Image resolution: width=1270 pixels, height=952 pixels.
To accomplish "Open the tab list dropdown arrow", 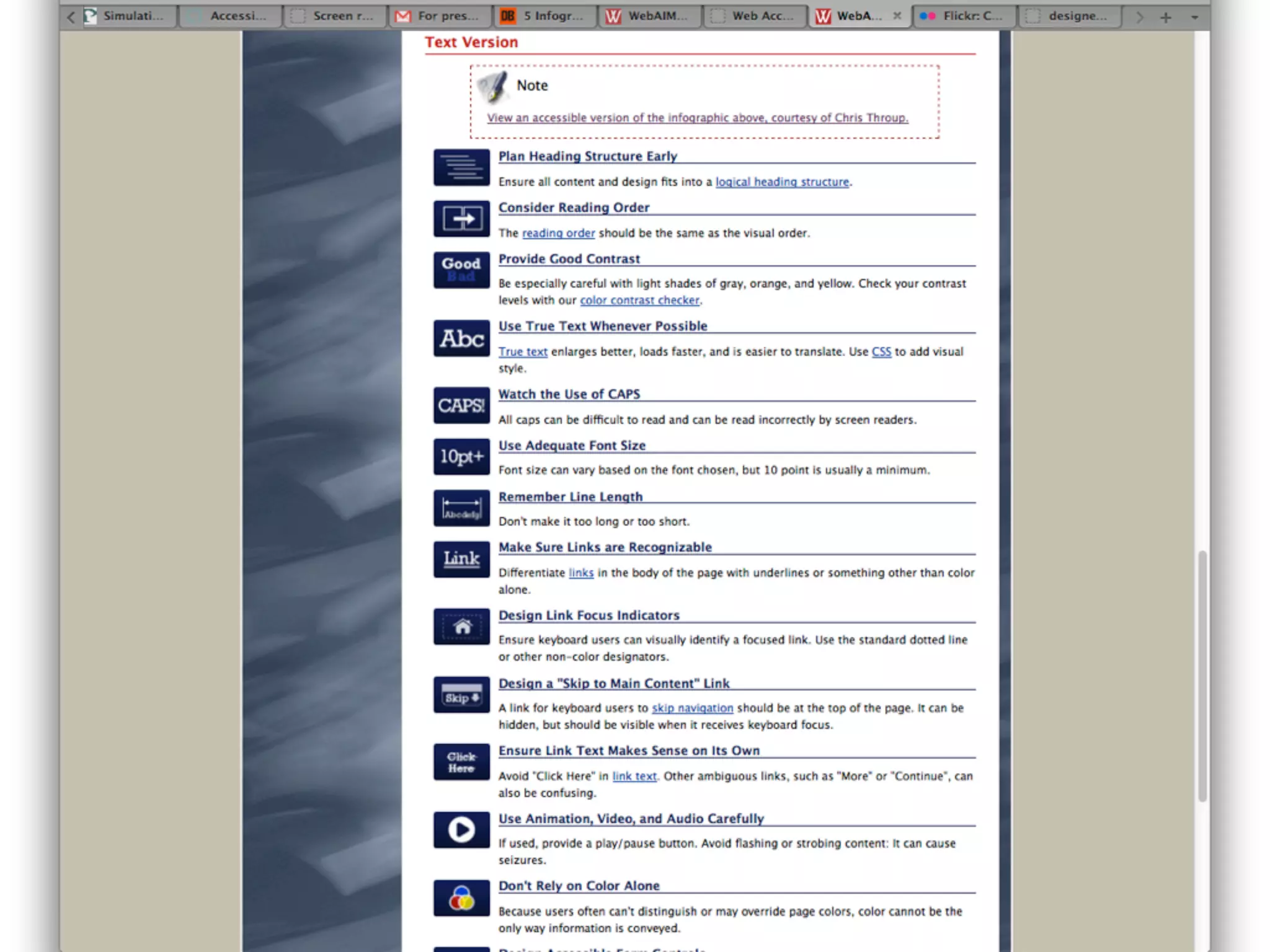I will (1194, 17).
